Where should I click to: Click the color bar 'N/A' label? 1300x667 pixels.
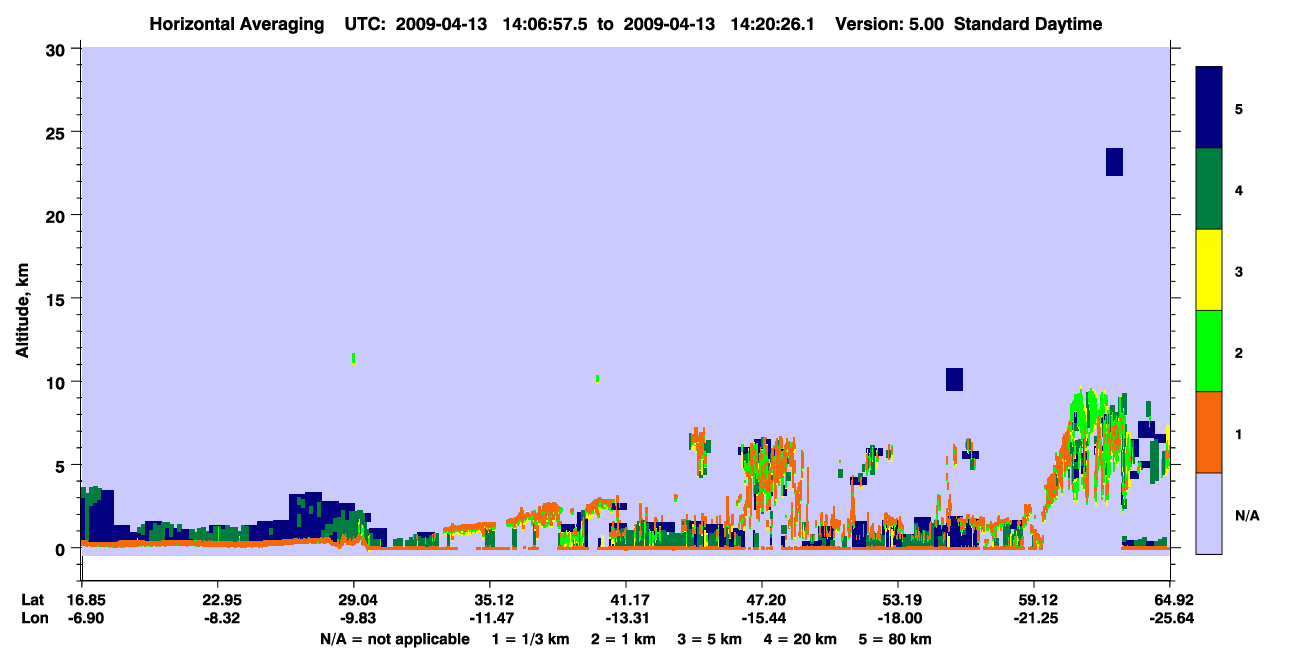1246,515
